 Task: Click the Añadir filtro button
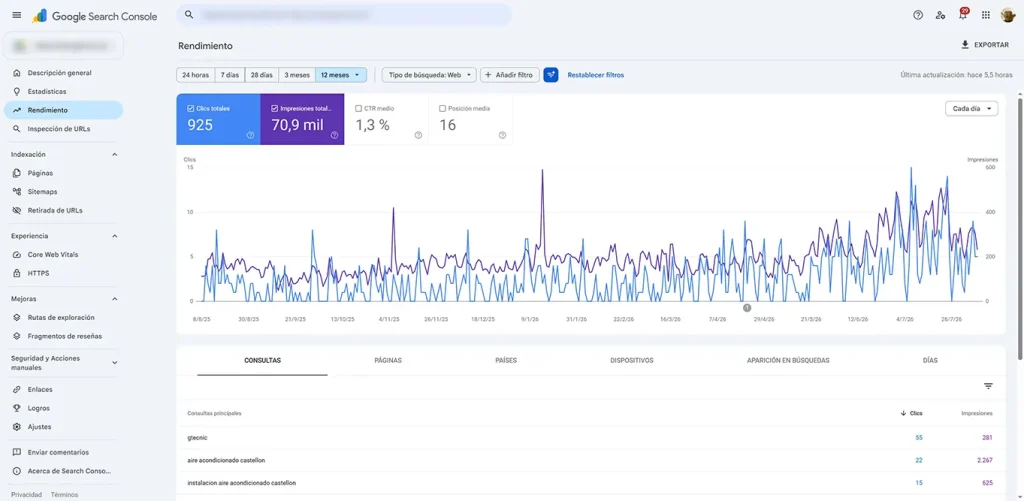tap(510, 75)
